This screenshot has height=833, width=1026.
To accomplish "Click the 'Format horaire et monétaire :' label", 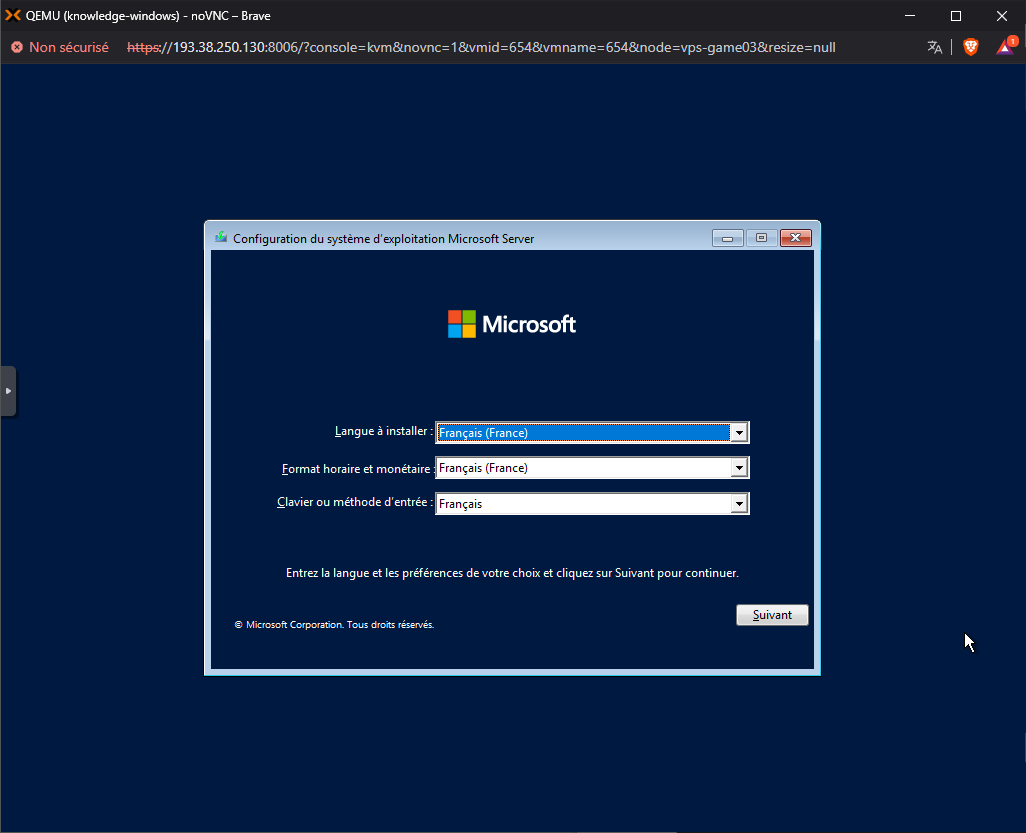I will 358,469.
